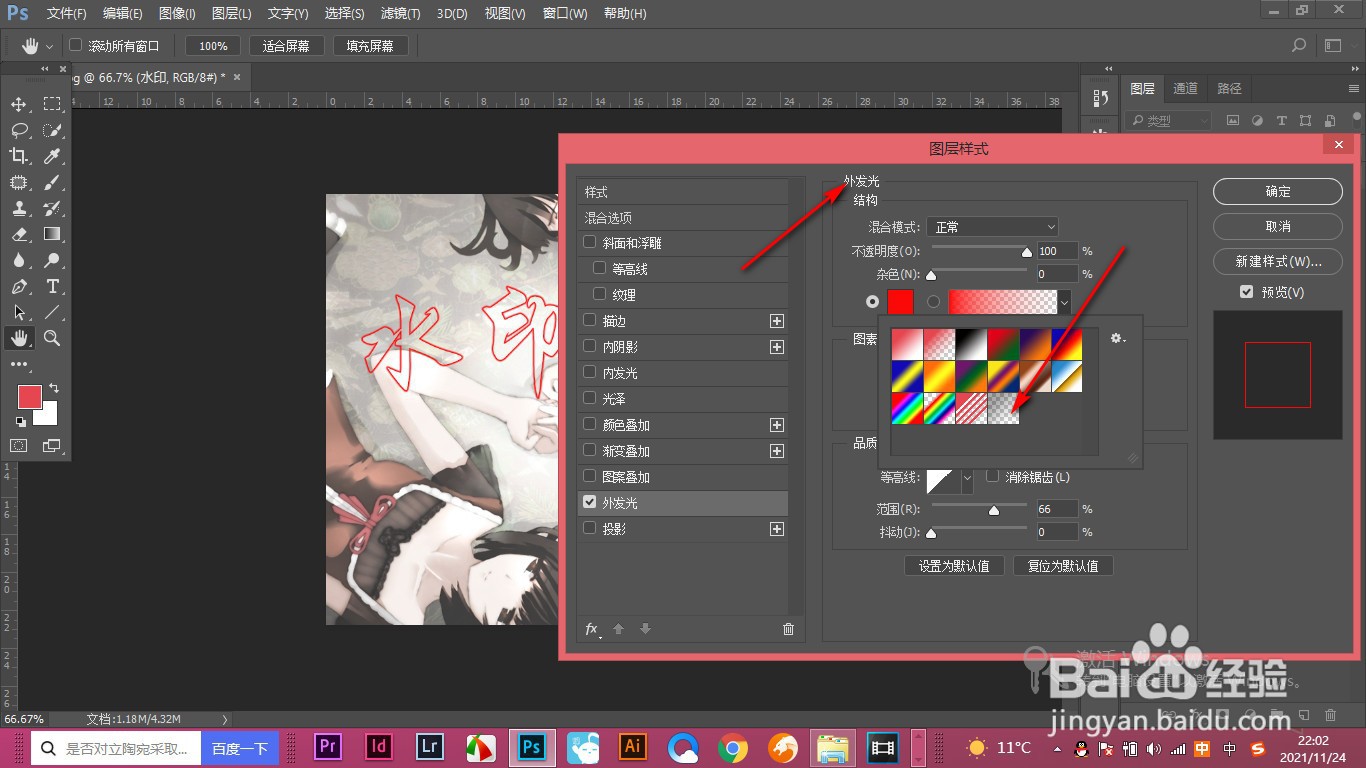1366x768 pixels.
Task: Select the Pen tool
Action: pyautogui.click(x=19, y=286)
